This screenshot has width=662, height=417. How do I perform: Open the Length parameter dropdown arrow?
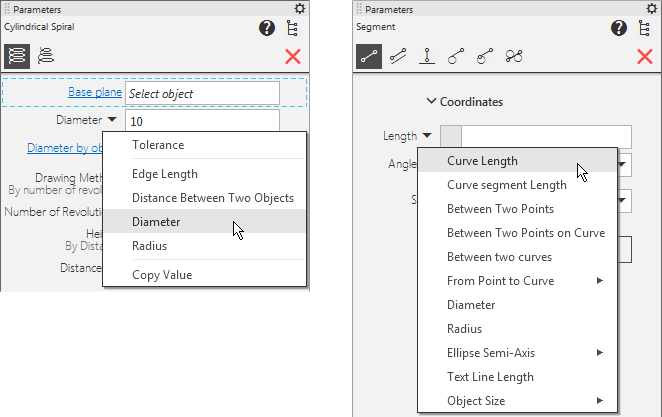427,136
